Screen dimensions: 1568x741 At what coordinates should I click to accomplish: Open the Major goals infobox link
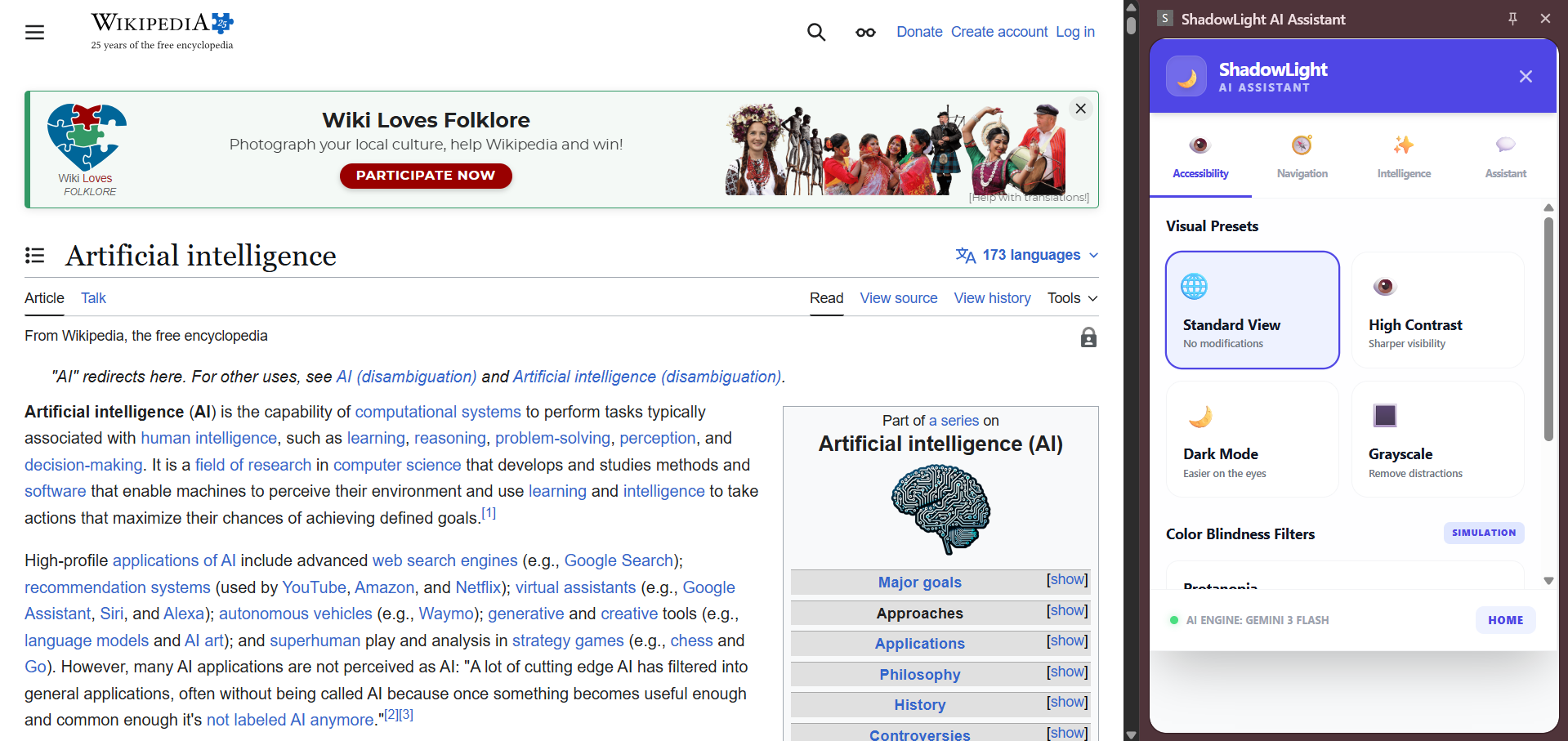(919, 583)
